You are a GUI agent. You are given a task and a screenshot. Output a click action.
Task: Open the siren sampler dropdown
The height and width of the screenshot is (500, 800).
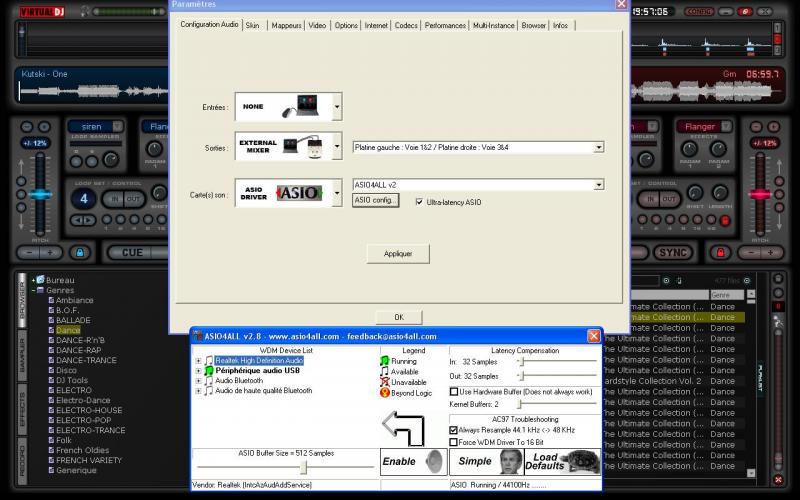click(x=117, y=126)
